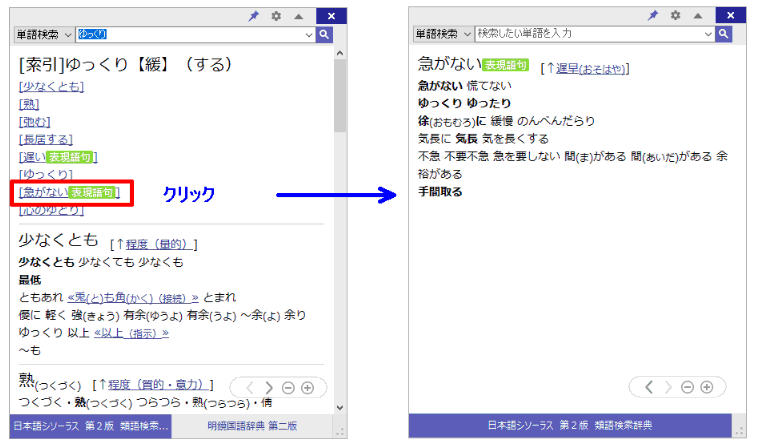Image resolution: width=758 pixels, height=446 pixels.
Task: Click the pin icon in left window
Action: click(x=253, y=16)
